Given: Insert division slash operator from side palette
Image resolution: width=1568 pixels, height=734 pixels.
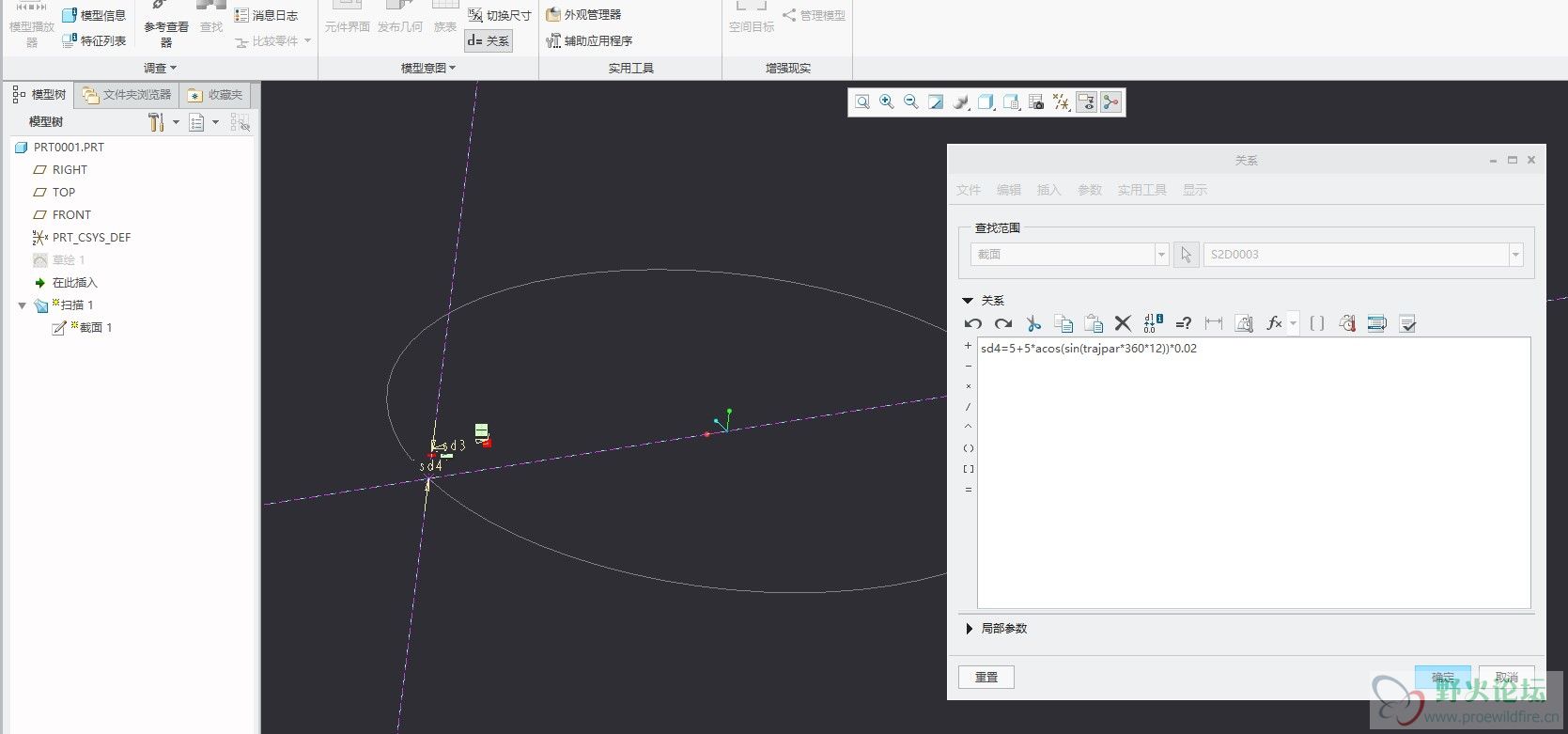Looking at the screenshot, I should tap(969, 407).
